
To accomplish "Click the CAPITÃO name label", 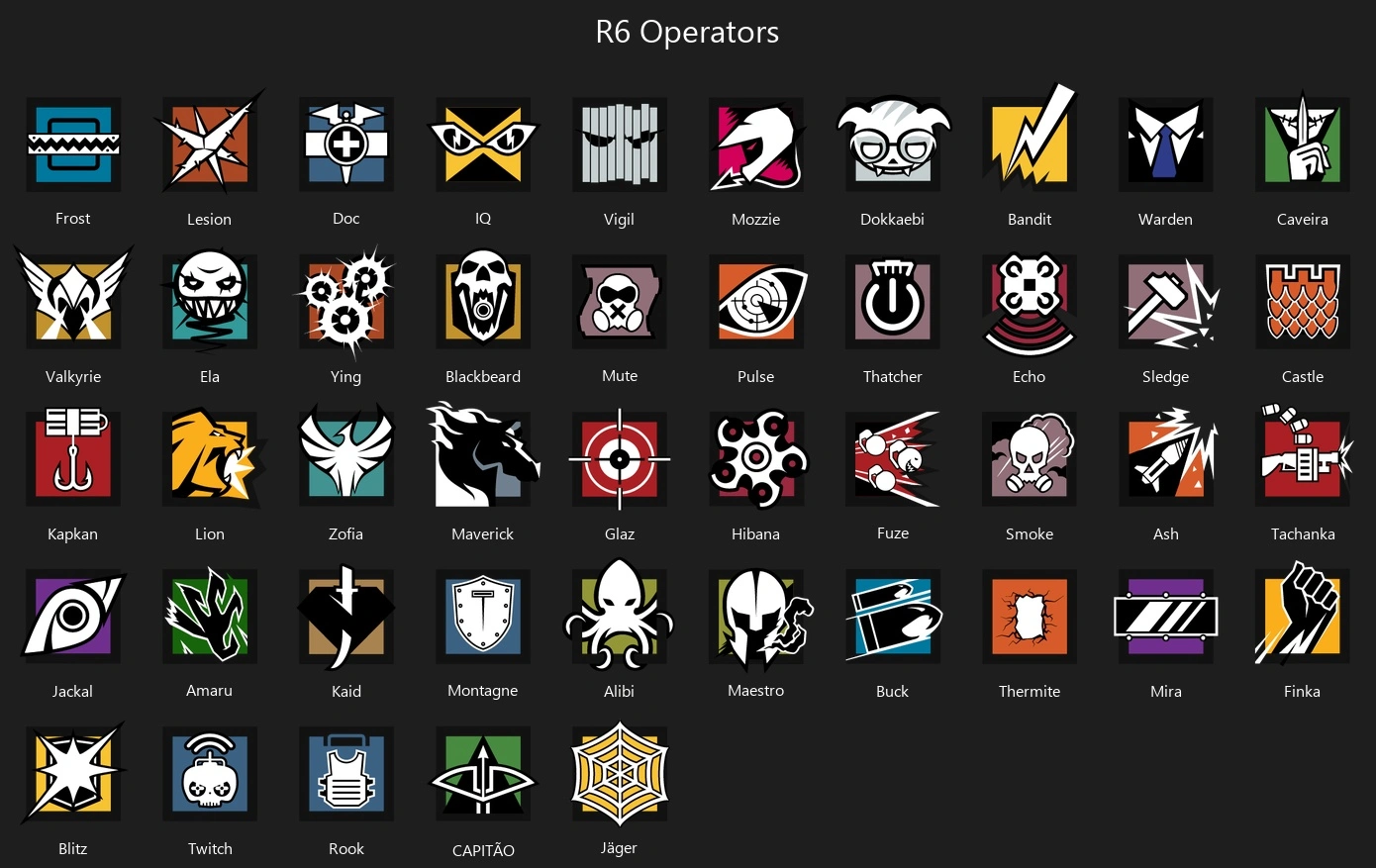I will [x=483, y=850].
